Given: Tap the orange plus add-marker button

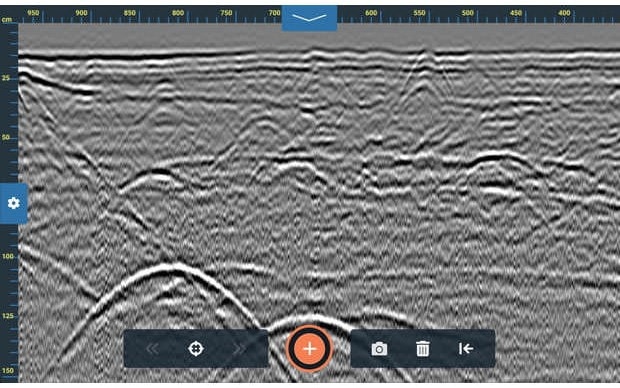Looking at the screenshot, I should (x=310, y=348).
